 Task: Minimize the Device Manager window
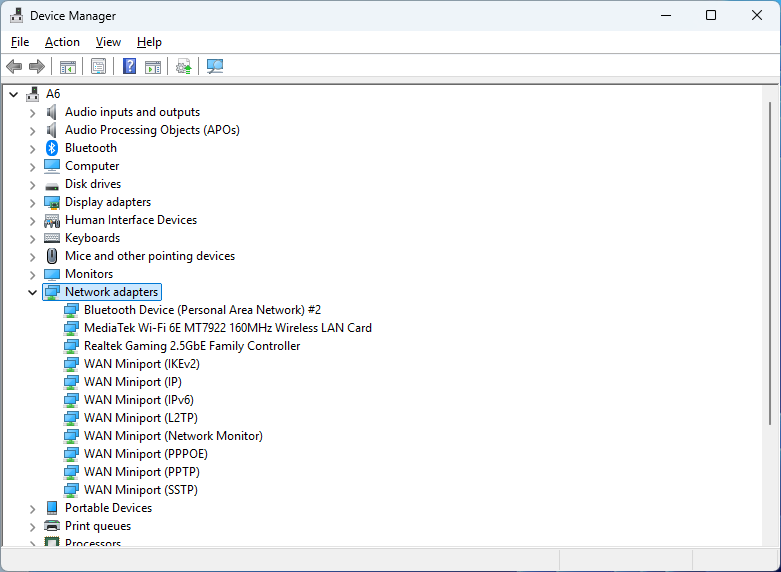666,15
